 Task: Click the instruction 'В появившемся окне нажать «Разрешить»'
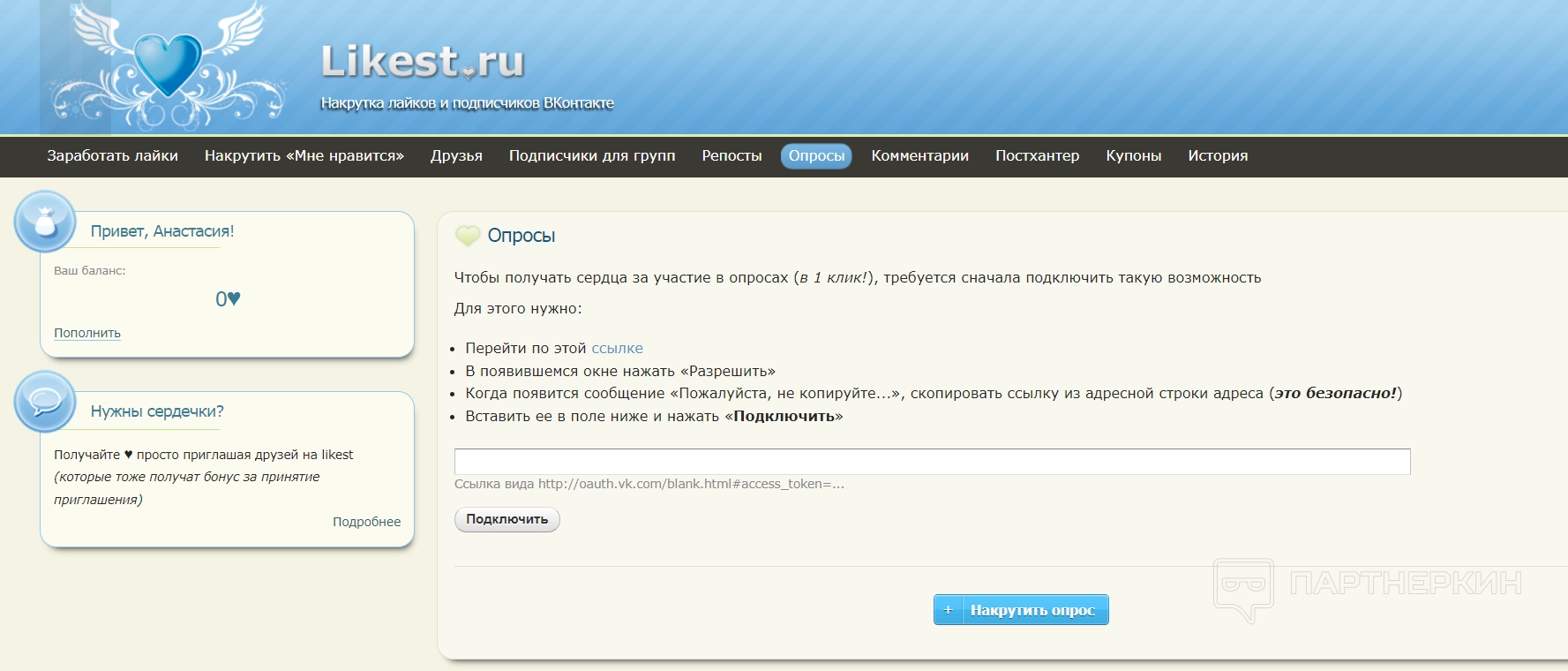click(x=620, y=372)
